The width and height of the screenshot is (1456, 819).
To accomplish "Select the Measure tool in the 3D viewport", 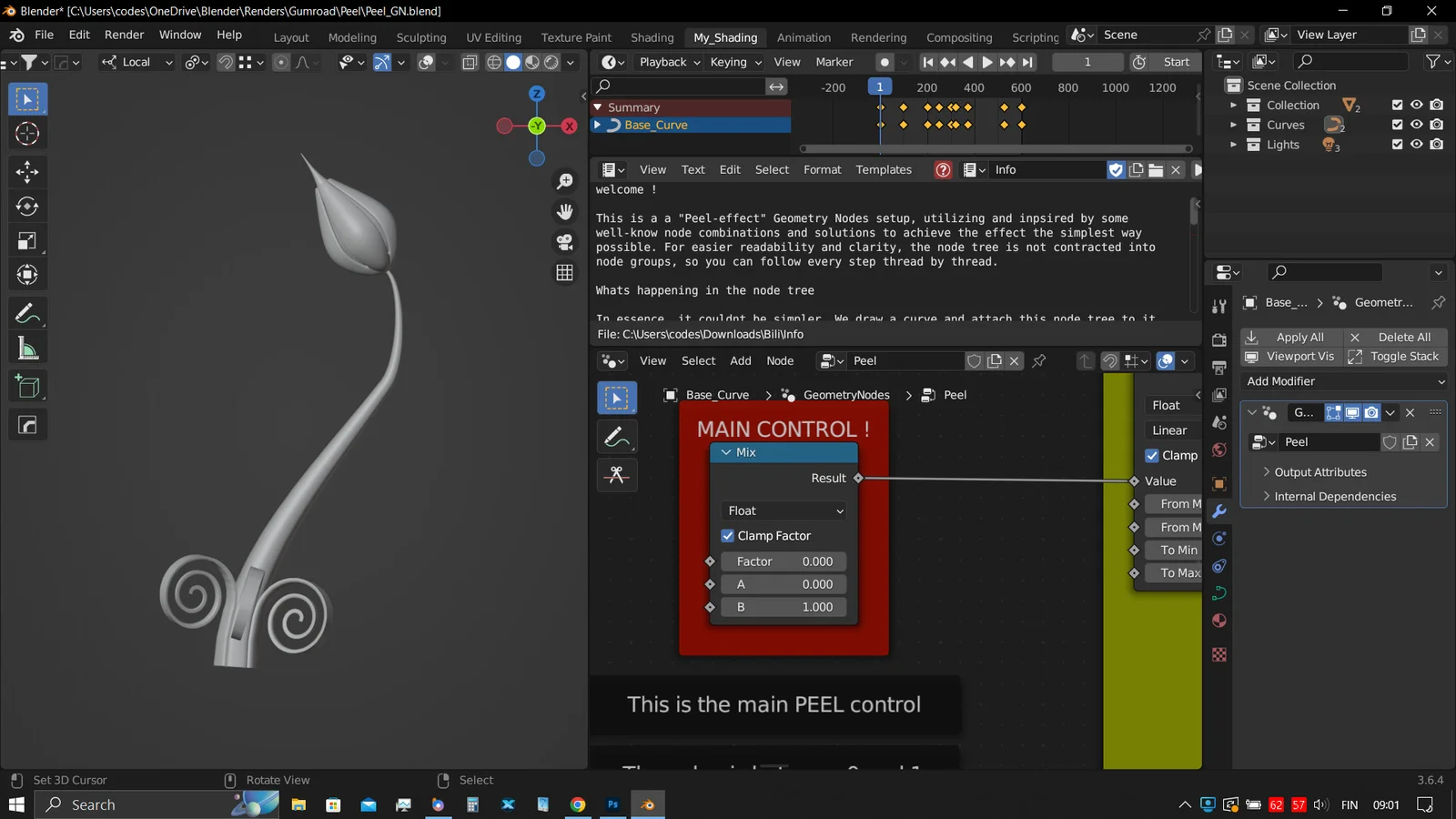I will point(27,347).
